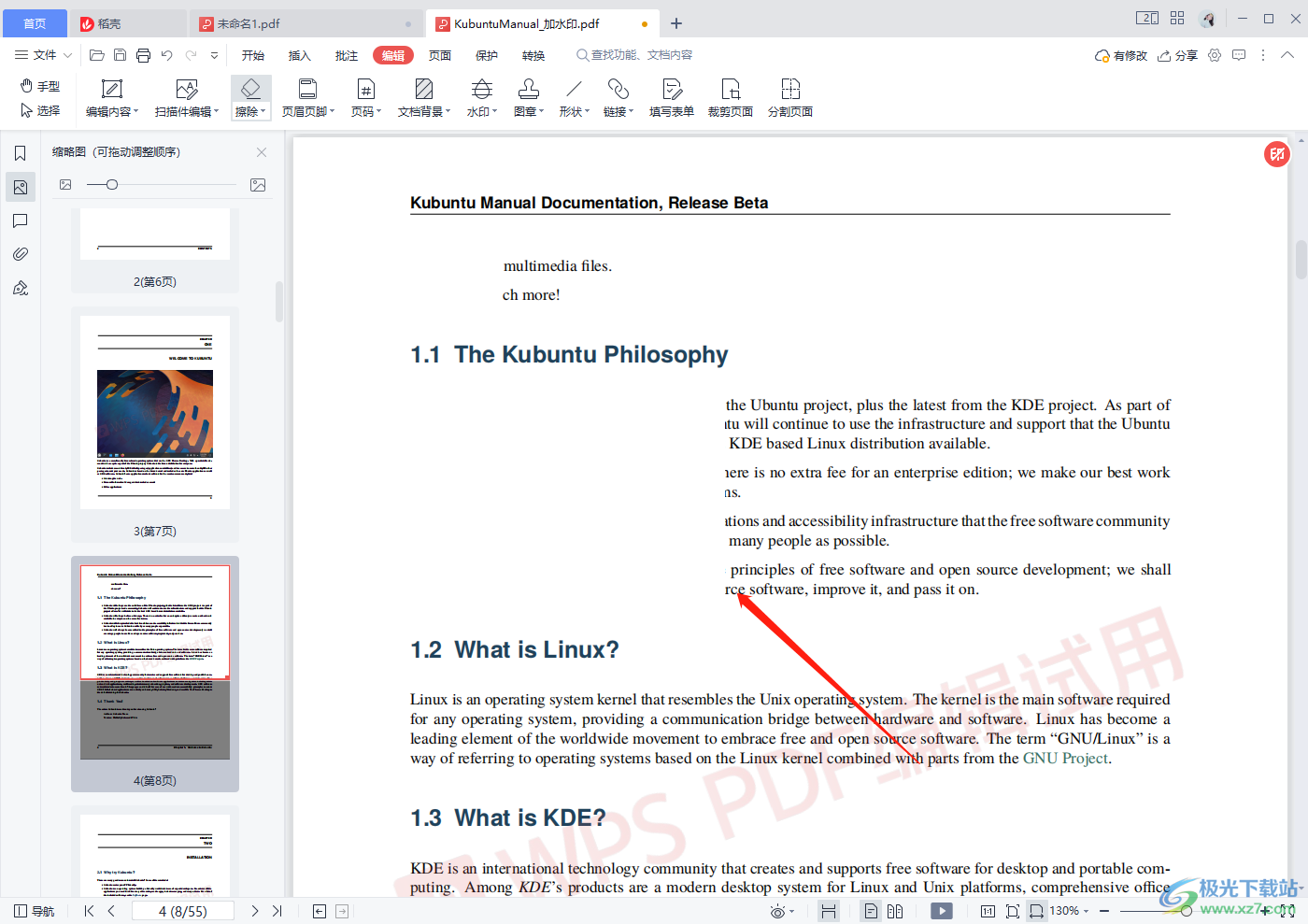1308x924 pixels.
Task: Open the Protect (保护) tab
Action: [487, 55]
